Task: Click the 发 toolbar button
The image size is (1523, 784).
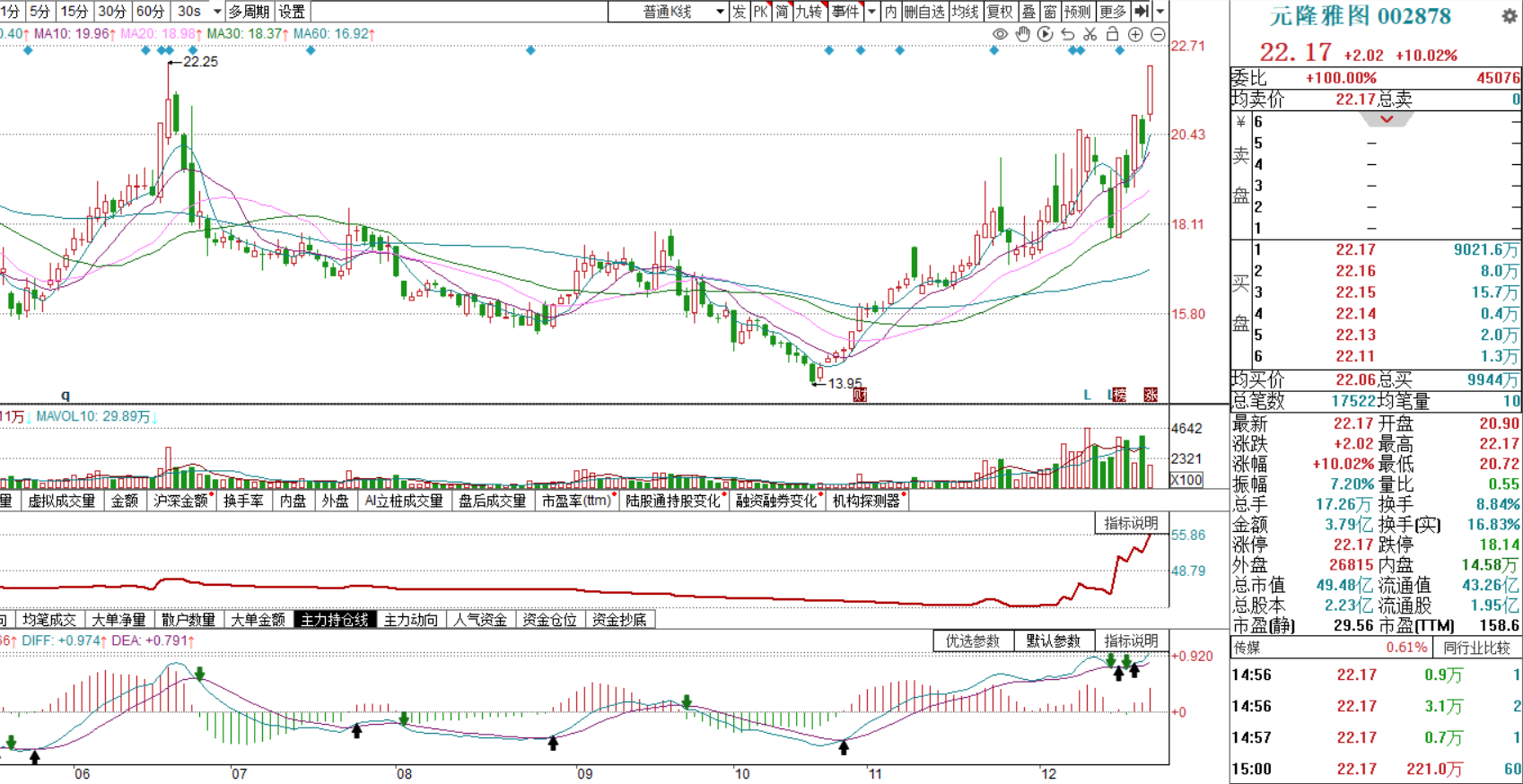Action: pyautogui.click(x=740, y=11)
